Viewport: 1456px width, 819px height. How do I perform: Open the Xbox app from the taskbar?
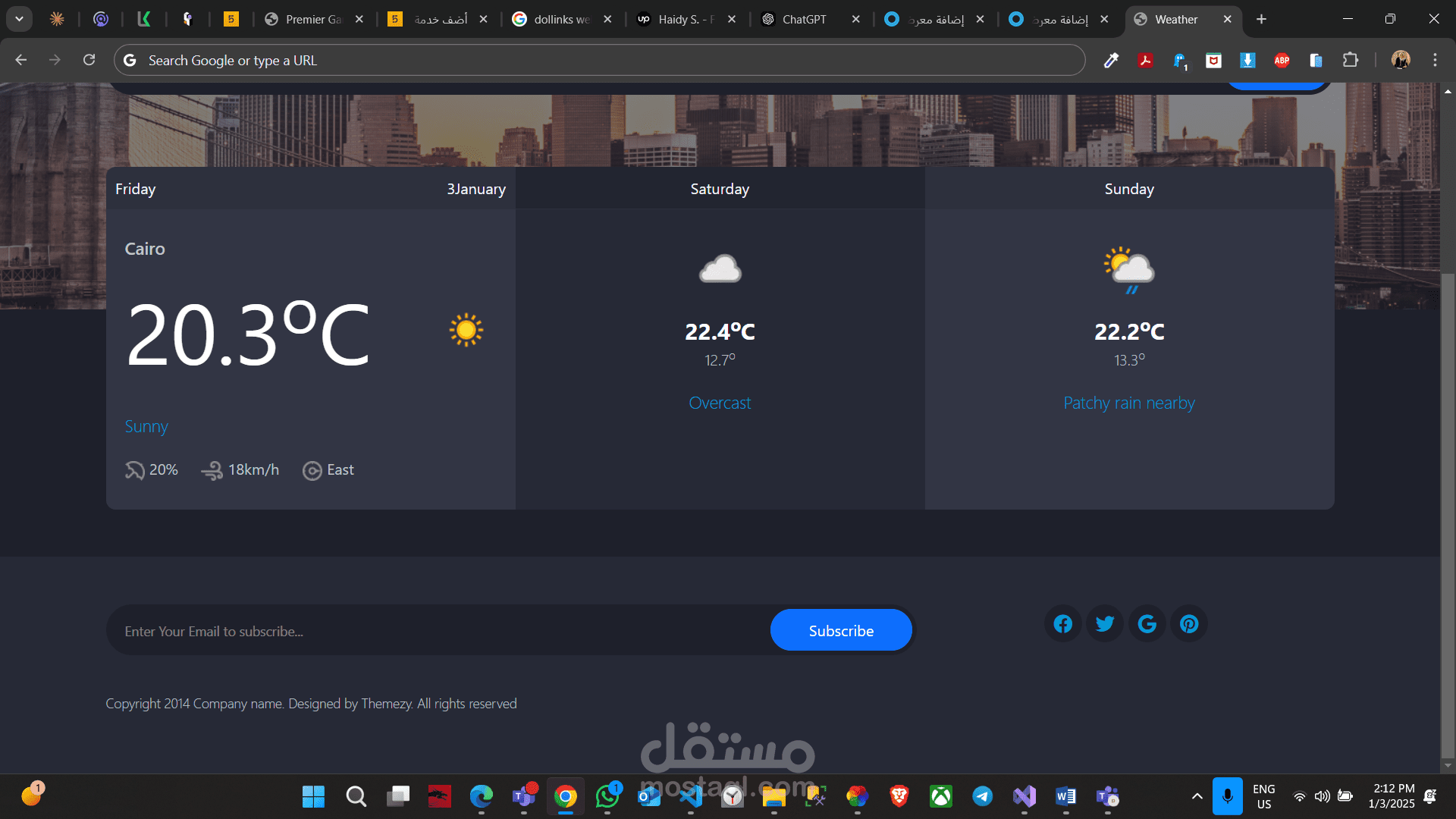coord(941,796)
